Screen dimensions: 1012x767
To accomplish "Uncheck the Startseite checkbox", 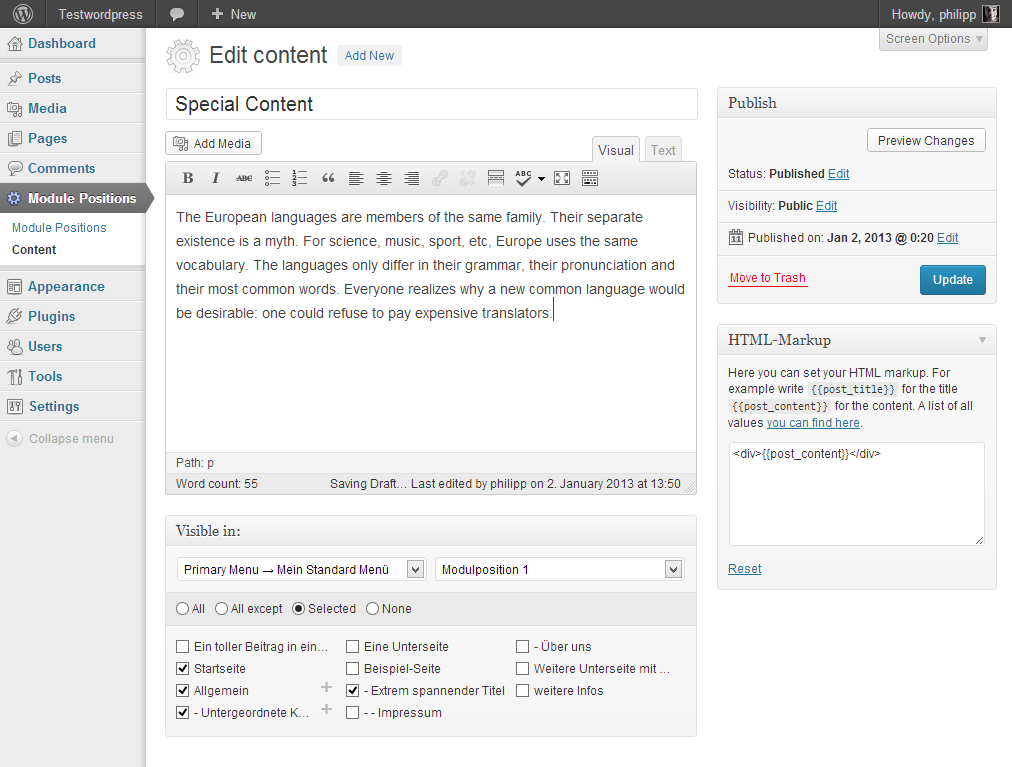I will coord(183,668).
